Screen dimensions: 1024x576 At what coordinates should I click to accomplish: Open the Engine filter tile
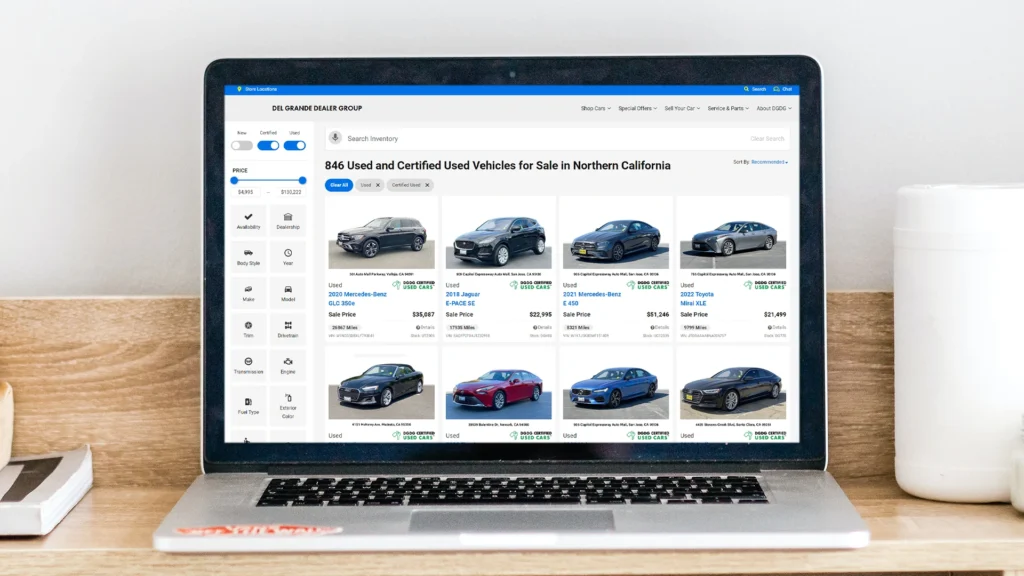point(288,365)
